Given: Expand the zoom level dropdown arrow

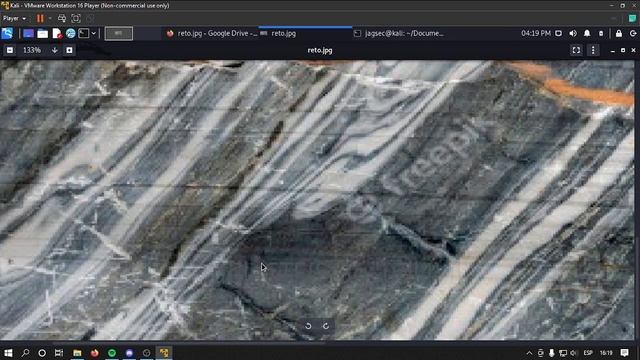Looking at the screenshot, I should (55, 50).
